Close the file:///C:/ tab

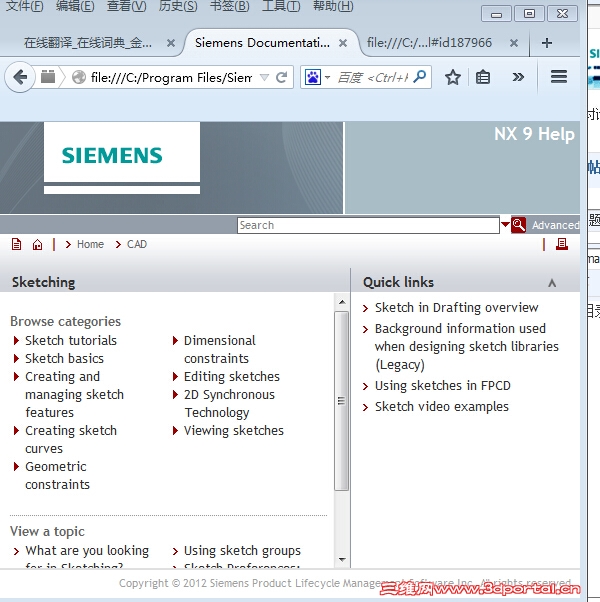coord(514,43)
